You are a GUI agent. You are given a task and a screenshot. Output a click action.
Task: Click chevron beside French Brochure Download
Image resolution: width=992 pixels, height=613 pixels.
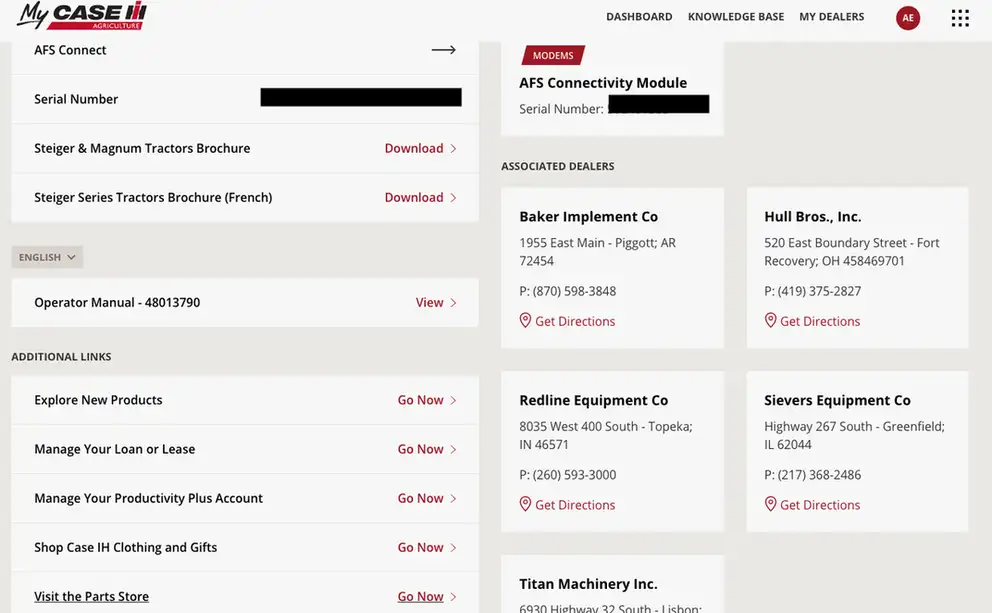tap(453, 198)
